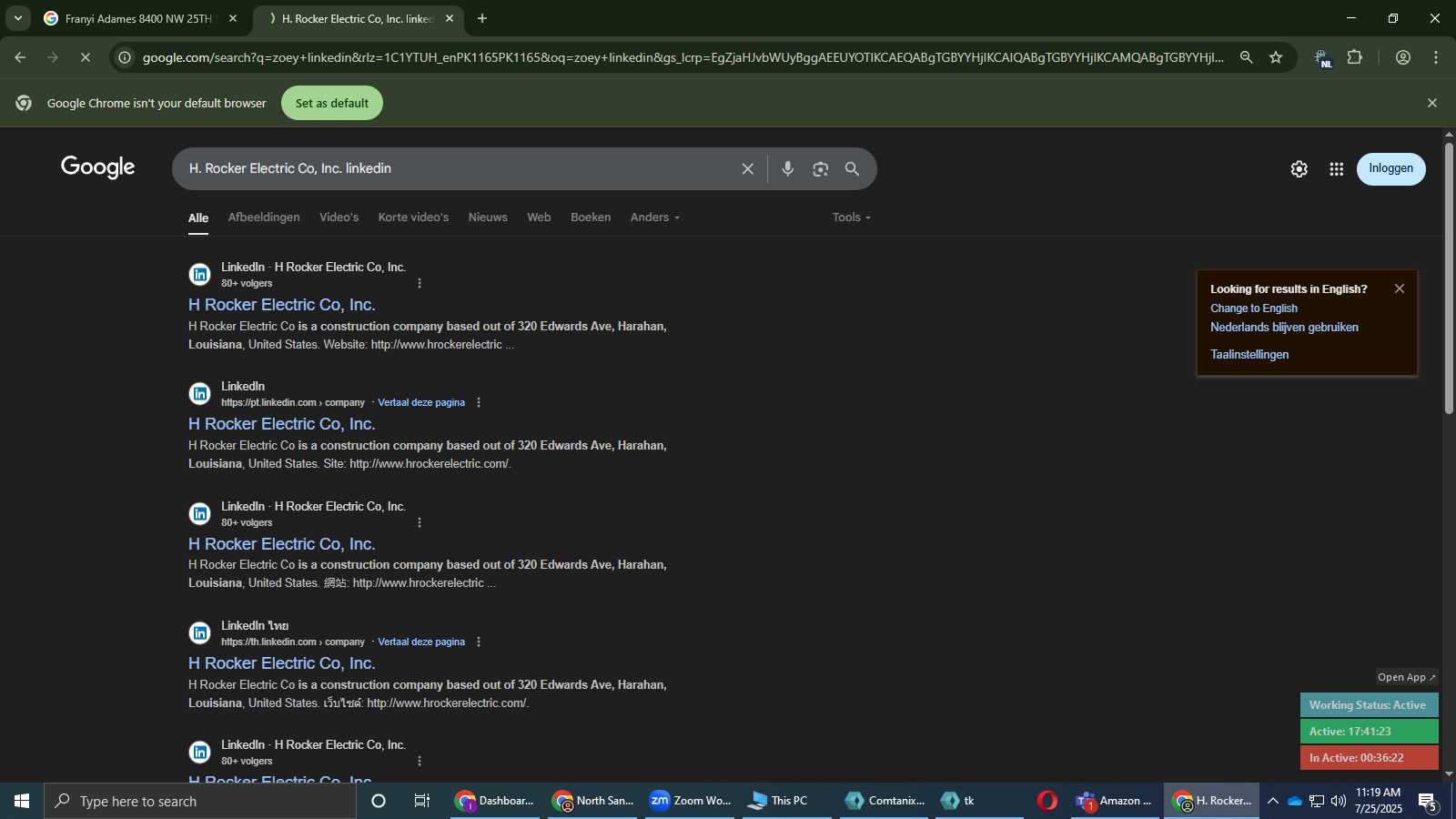Dismiss the default browser infobar
The width and height of the screenshot is (1456, 819).
click(1432, 103)
